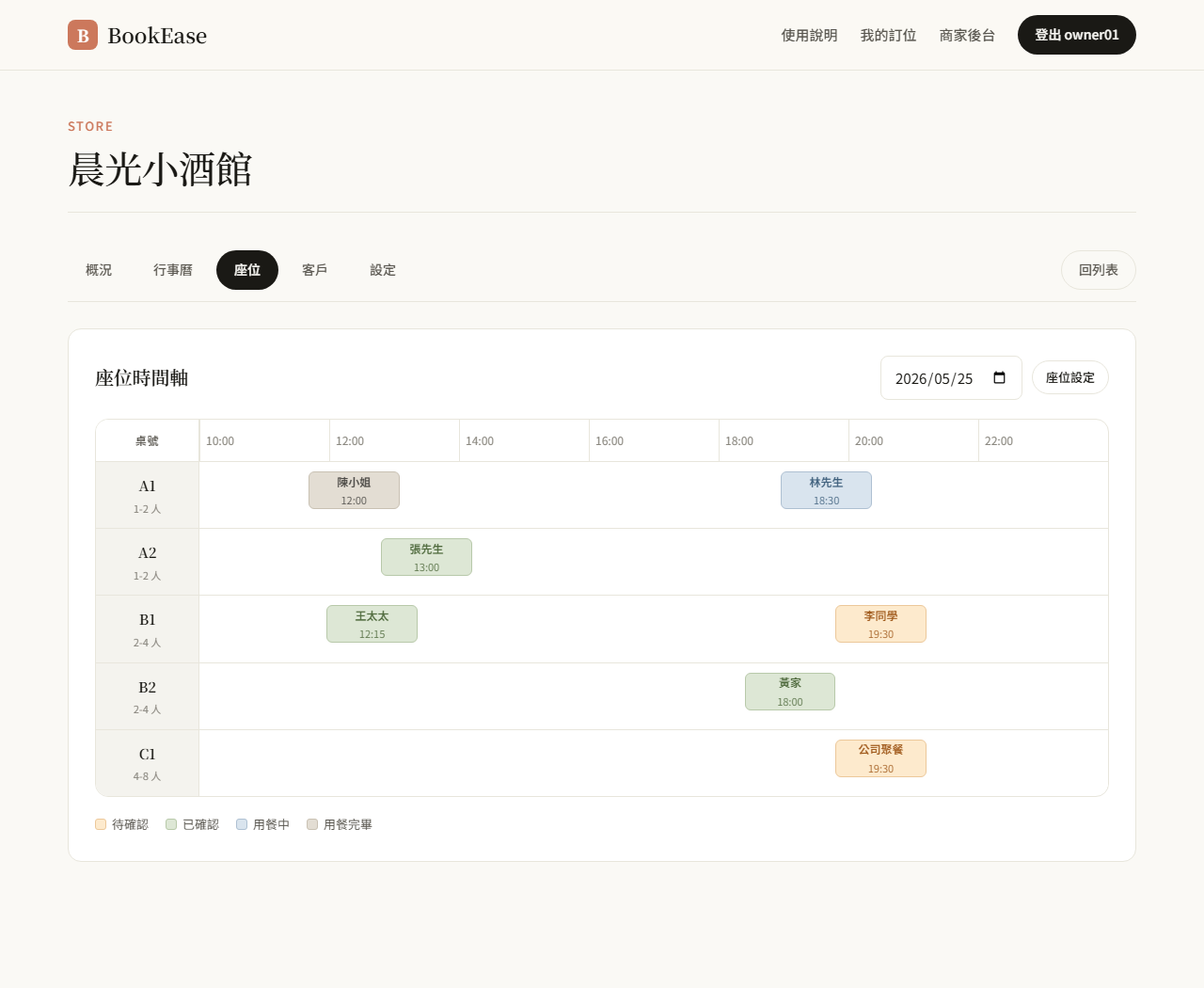The image size is (1204, 988).
Task: Open 黃家 18:00 booking on B2
Action: coord(790,692)
